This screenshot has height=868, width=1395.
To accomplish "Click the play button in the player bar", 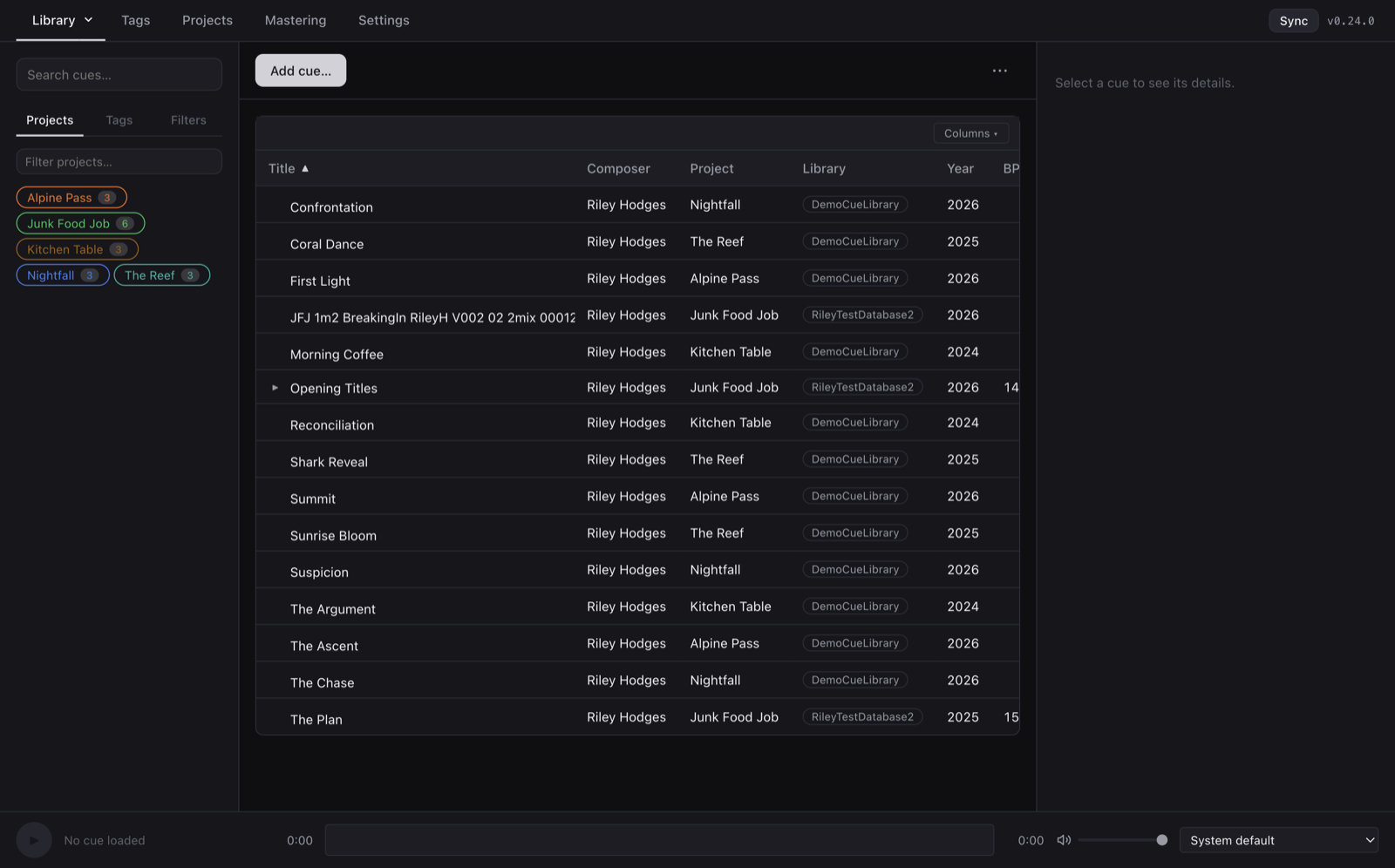I will [x=34, y=840].
